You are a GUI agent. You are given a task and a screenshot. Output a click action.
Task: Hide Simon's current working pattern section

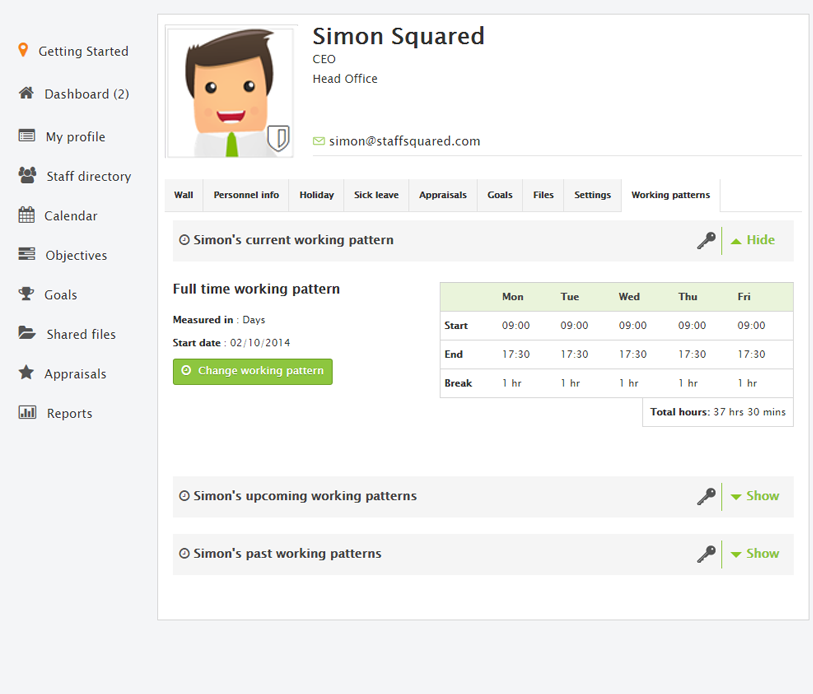tap(756, 240)
